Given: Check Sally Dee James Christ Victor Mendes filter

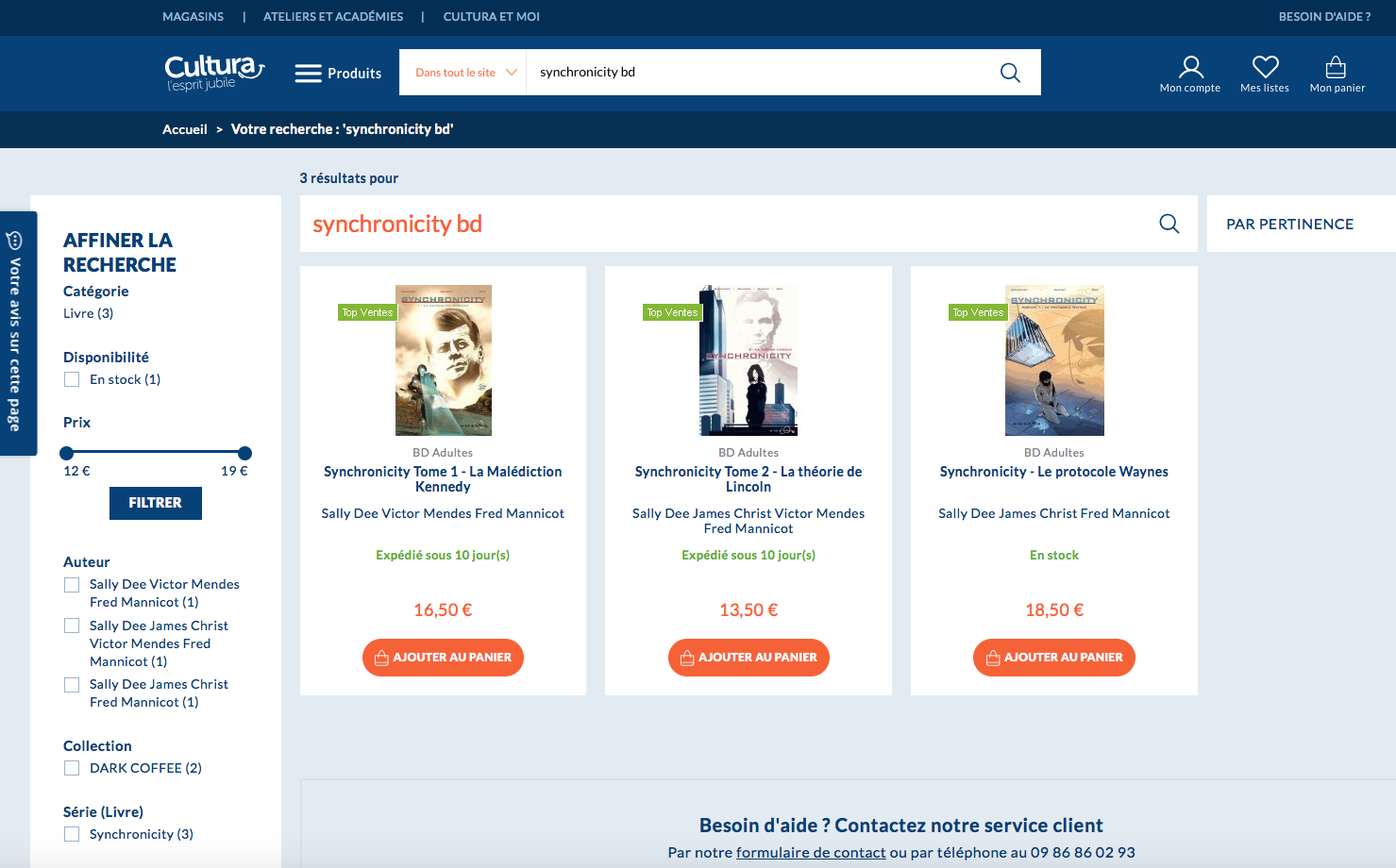Looking at the screenshot, I should click(72, 626).
